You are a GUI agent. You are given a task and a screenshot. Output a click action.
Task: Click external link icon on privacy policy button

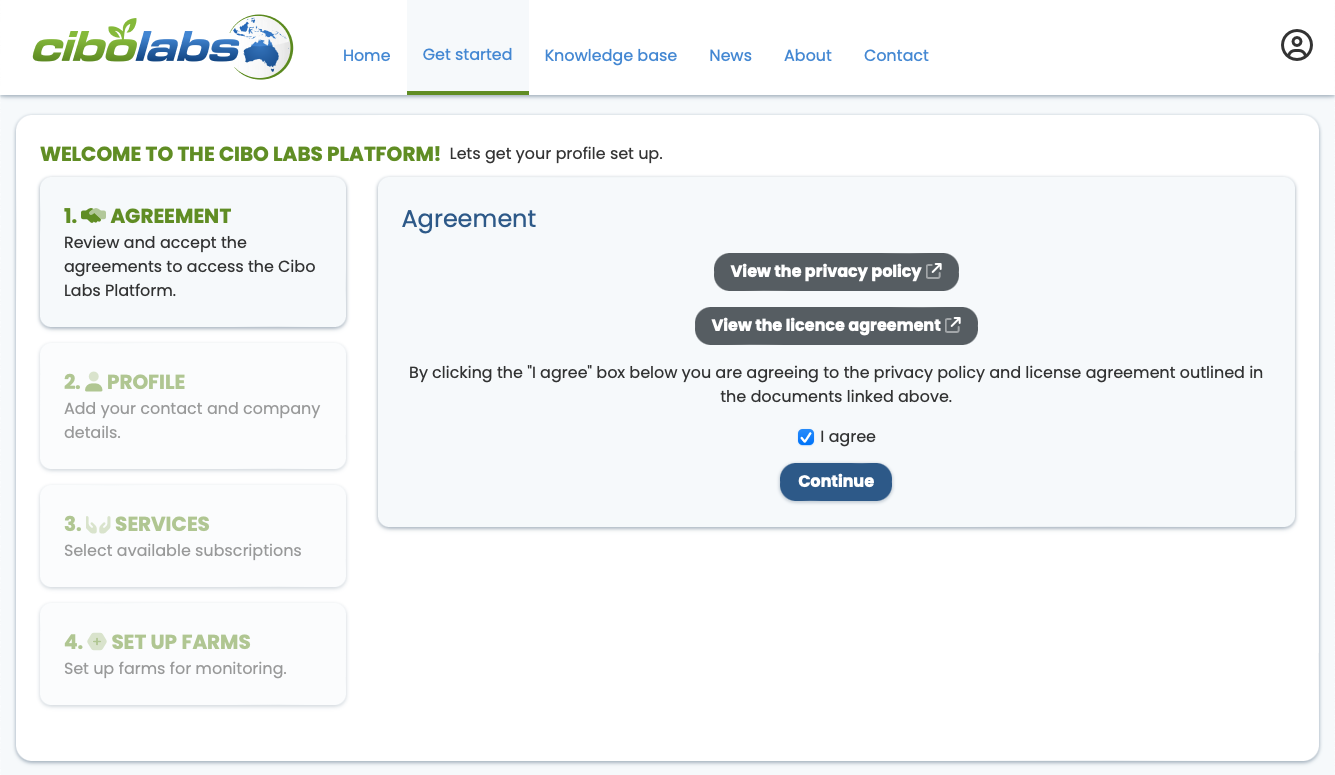click(x=934, y=271)
